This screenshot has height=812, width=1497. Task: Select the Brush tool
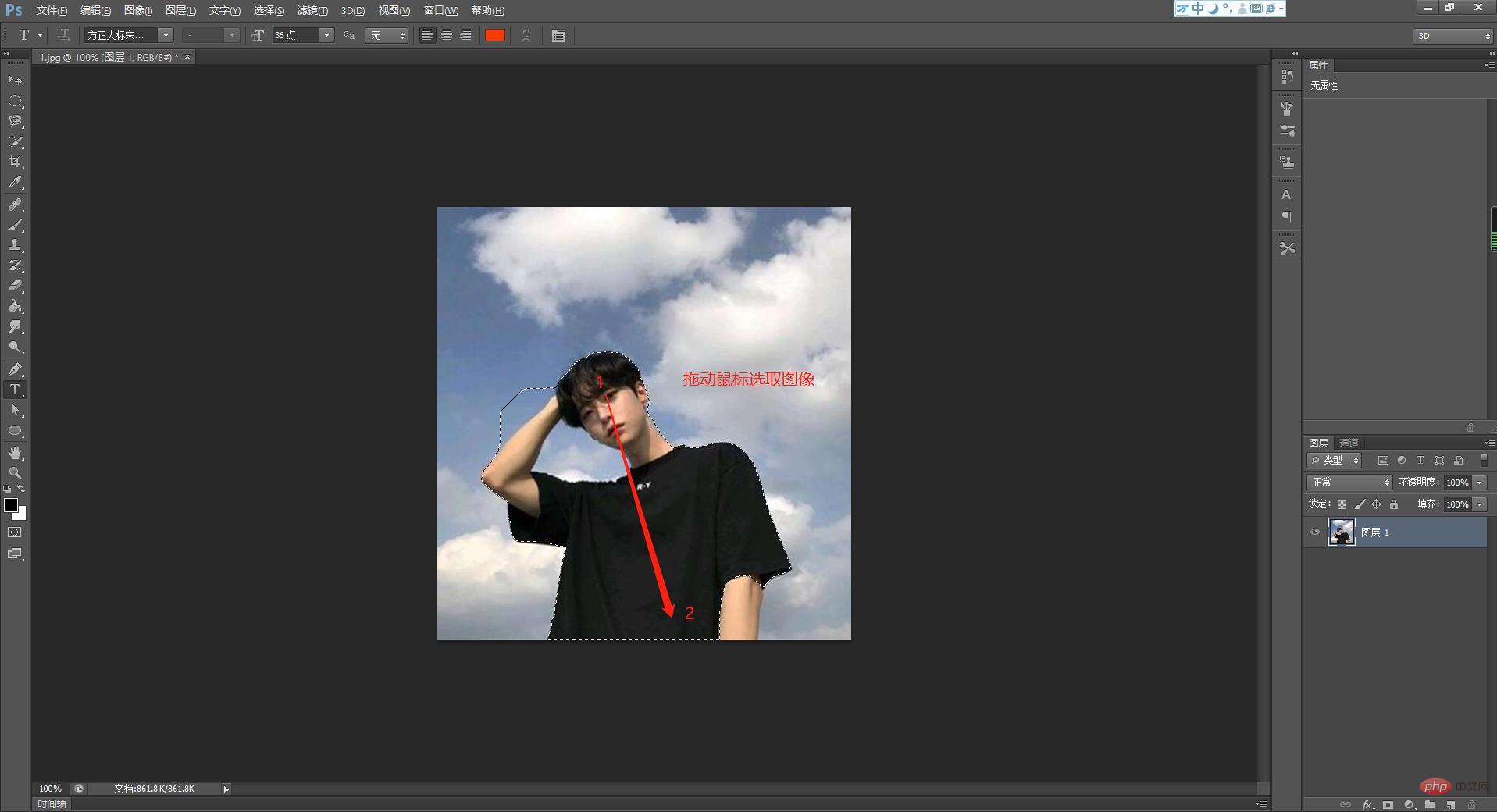tap(15, 225)
